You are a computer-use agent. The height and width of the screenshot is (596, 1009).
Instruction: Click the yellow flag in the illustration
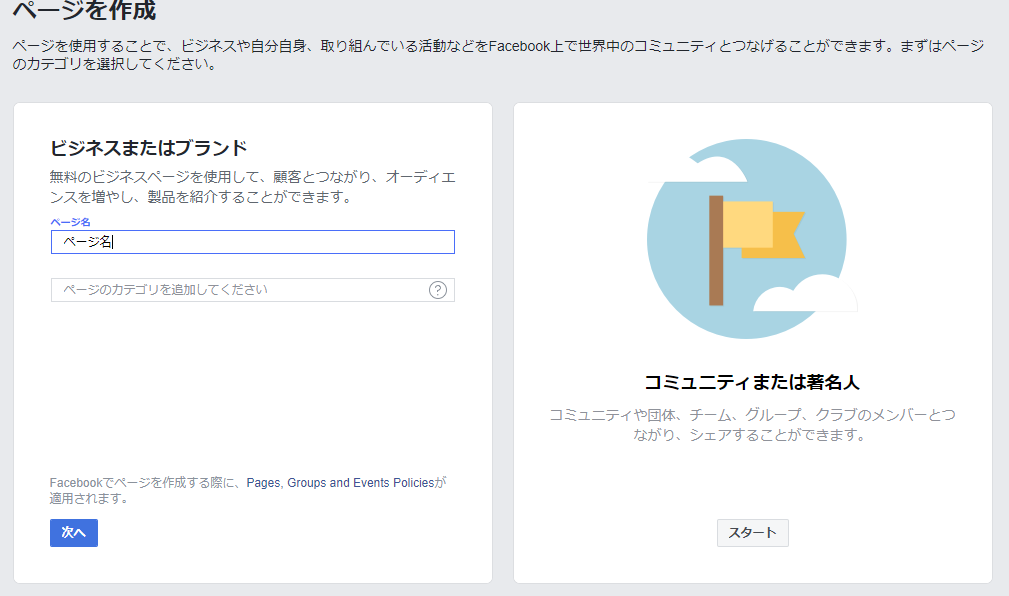coord(748,225)
